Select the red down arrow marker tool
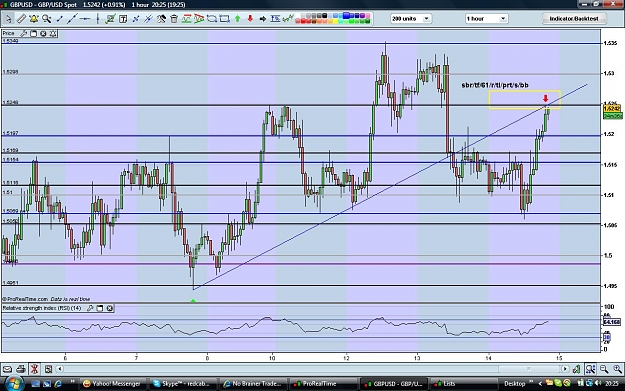The image size is (625, 391). (250, 18)
